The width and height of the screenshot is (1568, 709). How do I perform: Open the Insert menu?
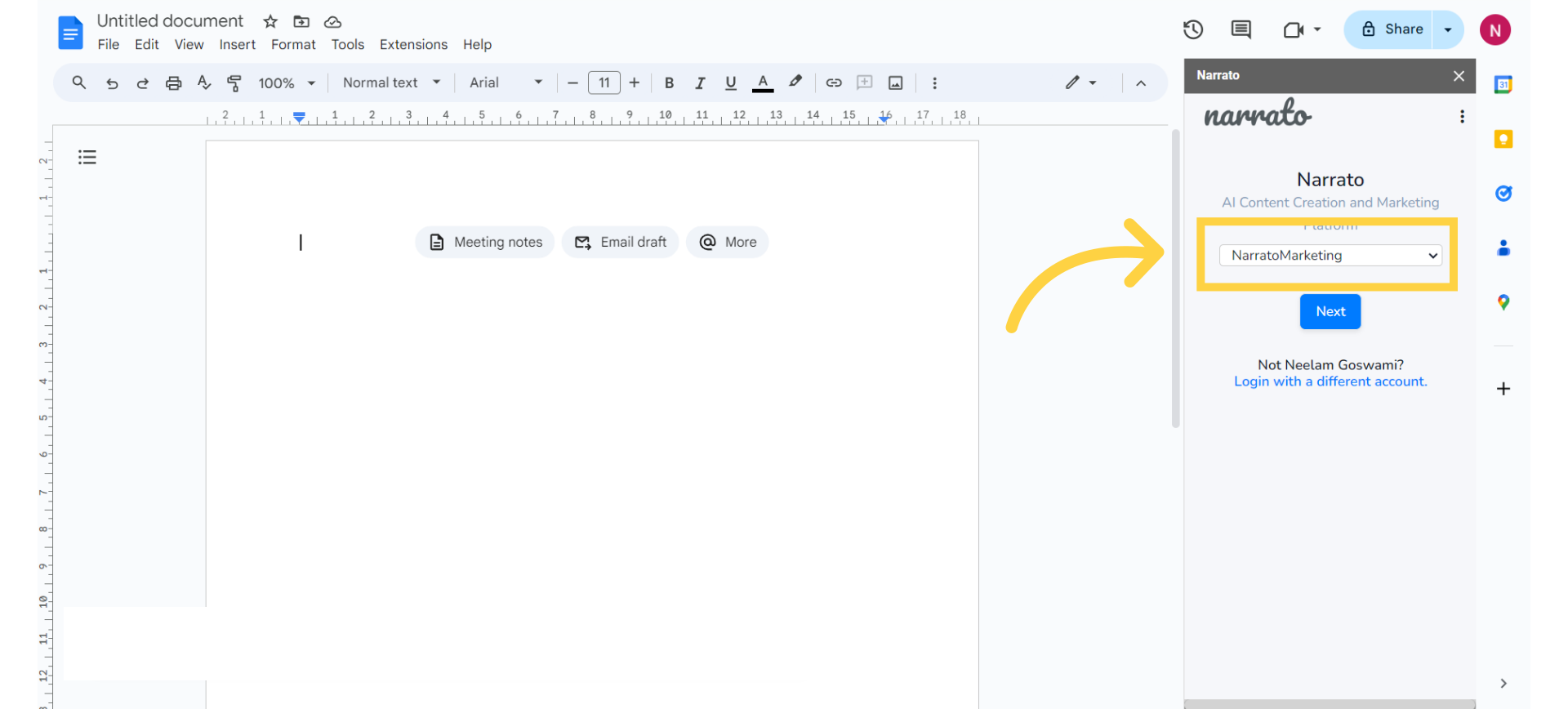[x=238, y=44]
